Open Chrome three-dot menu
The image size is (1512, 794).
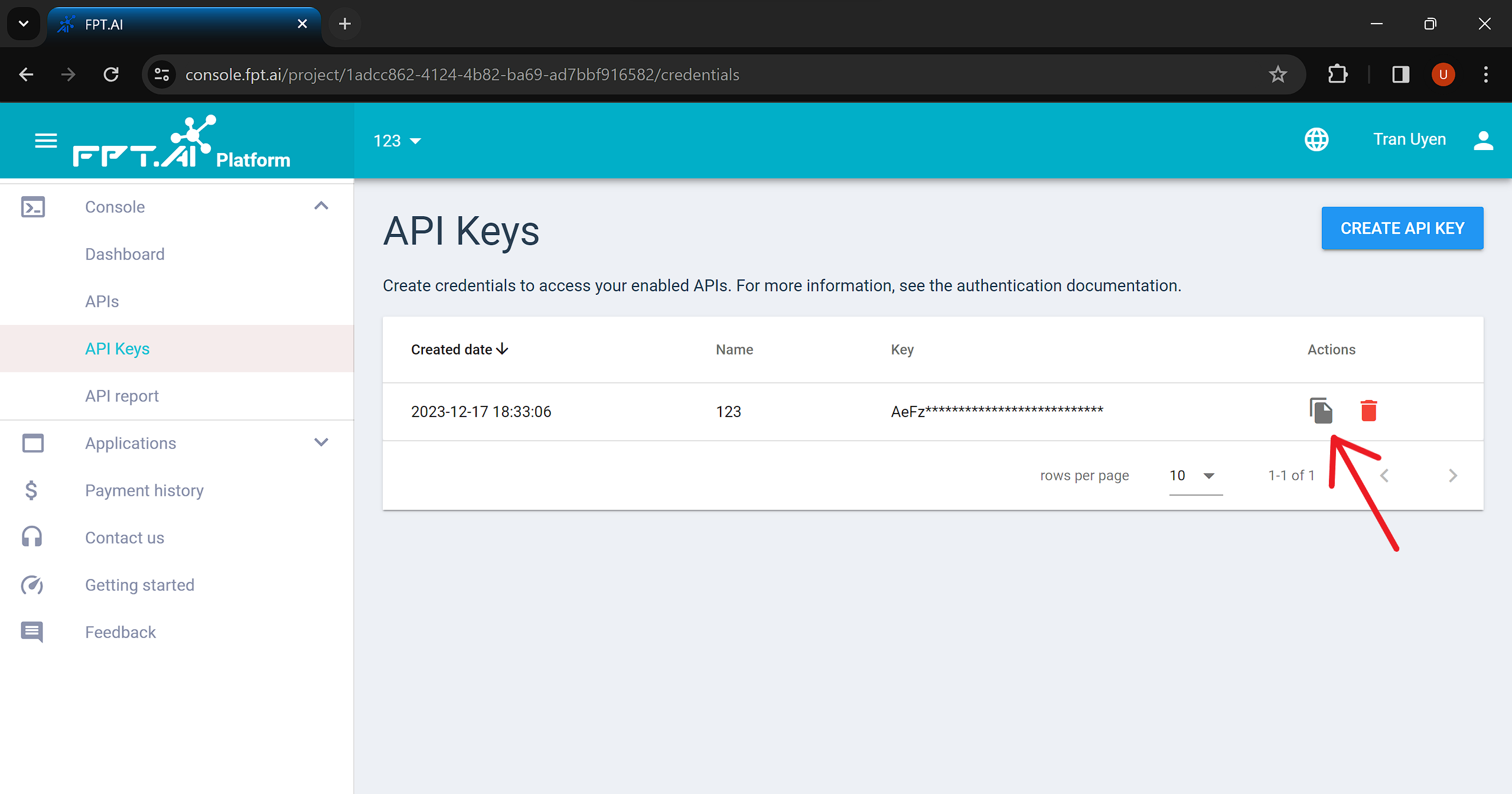1485,74
